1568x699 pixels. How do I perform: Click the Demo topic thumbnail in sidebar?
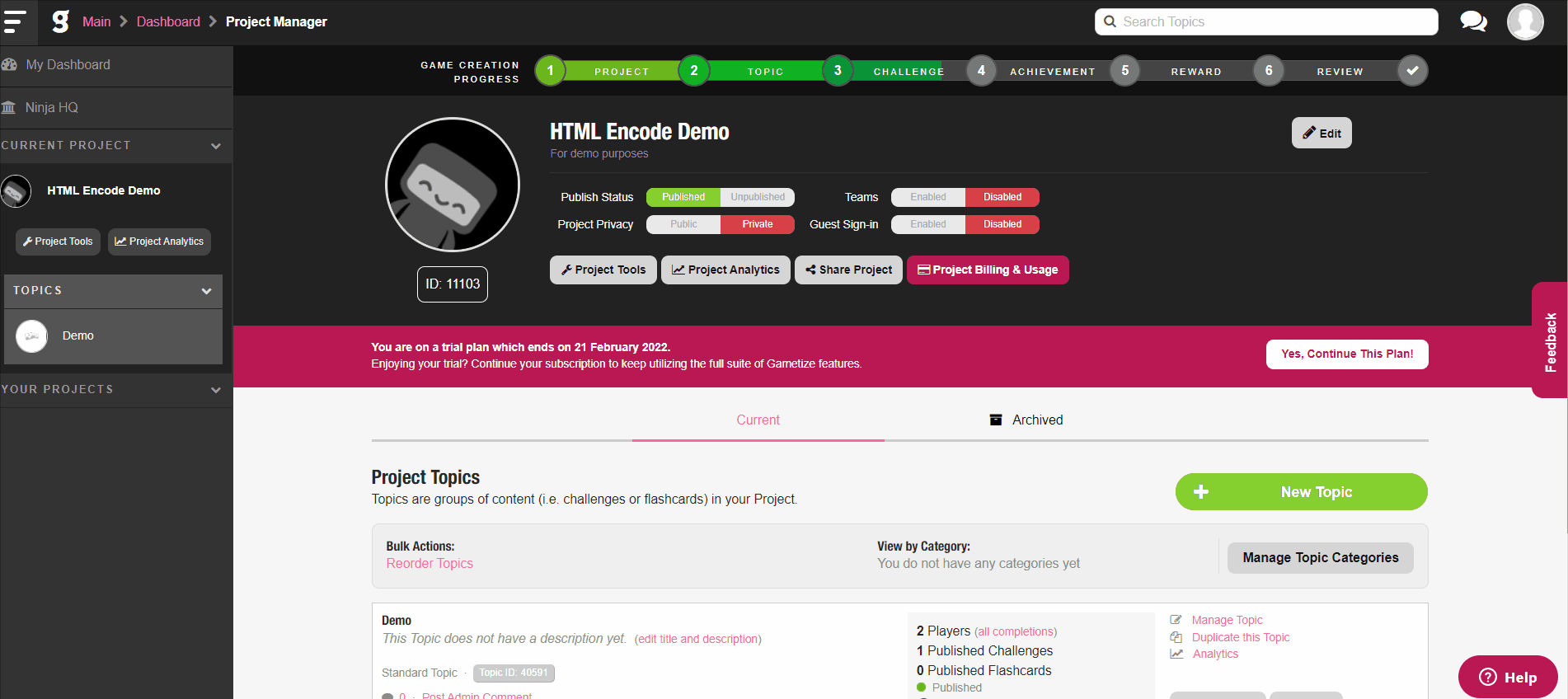point(32,336)
